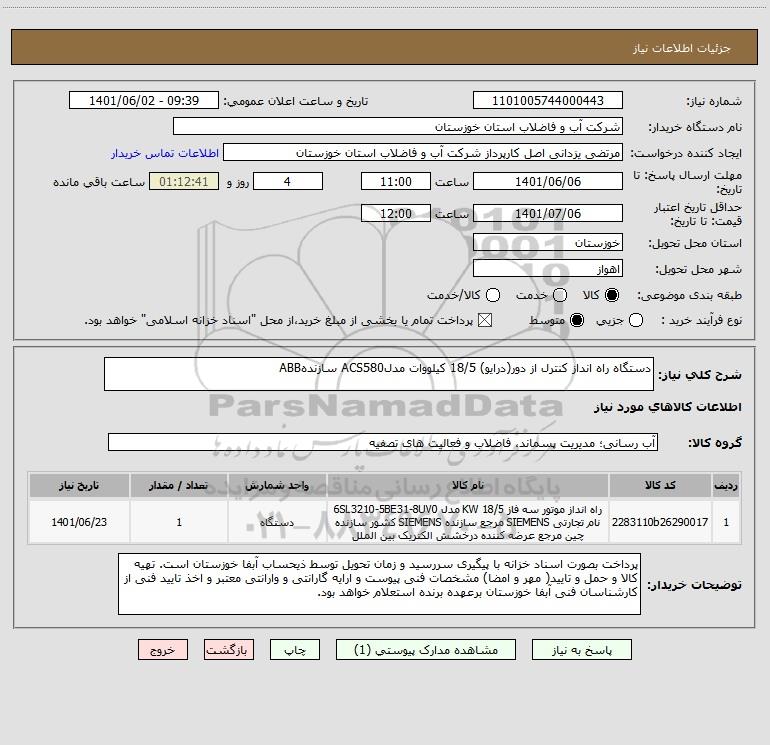Screen dimensions: 770x745
Task: Click delivery city field اهواز
Action: click(548, 269)
